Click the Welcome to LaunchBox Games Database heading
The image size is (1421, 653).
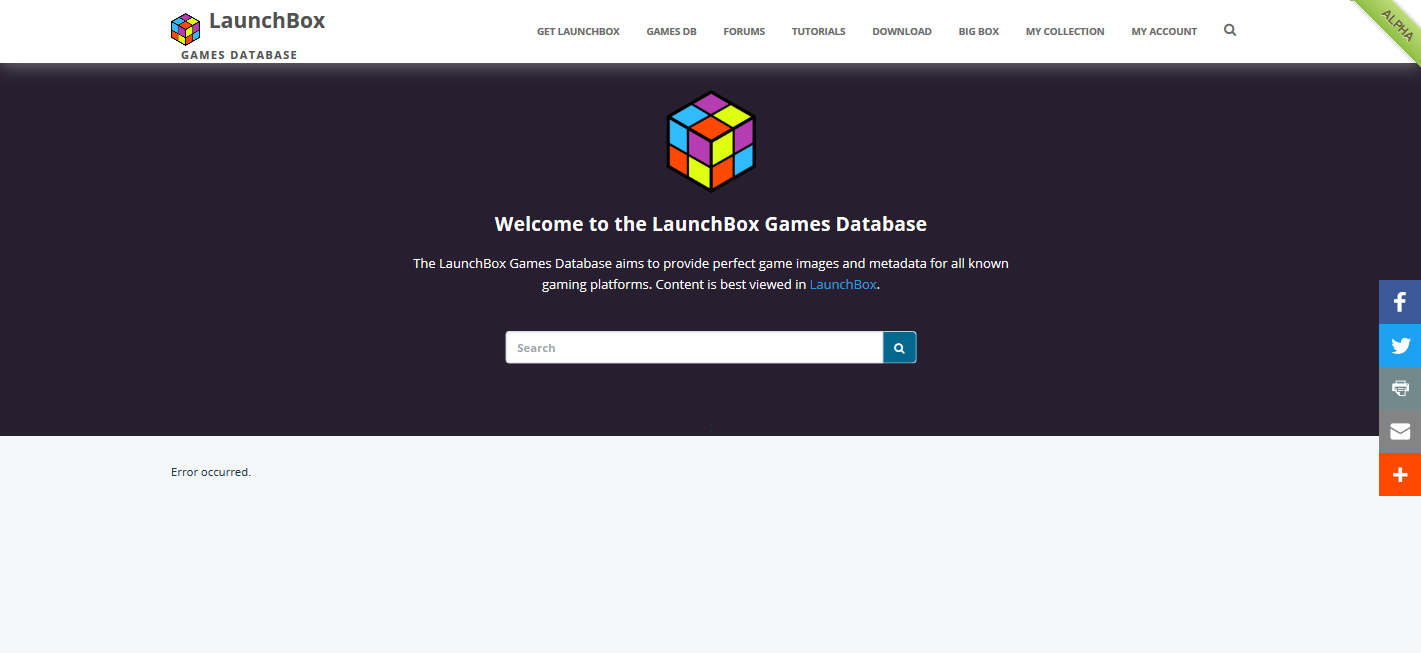click(711, 224)
